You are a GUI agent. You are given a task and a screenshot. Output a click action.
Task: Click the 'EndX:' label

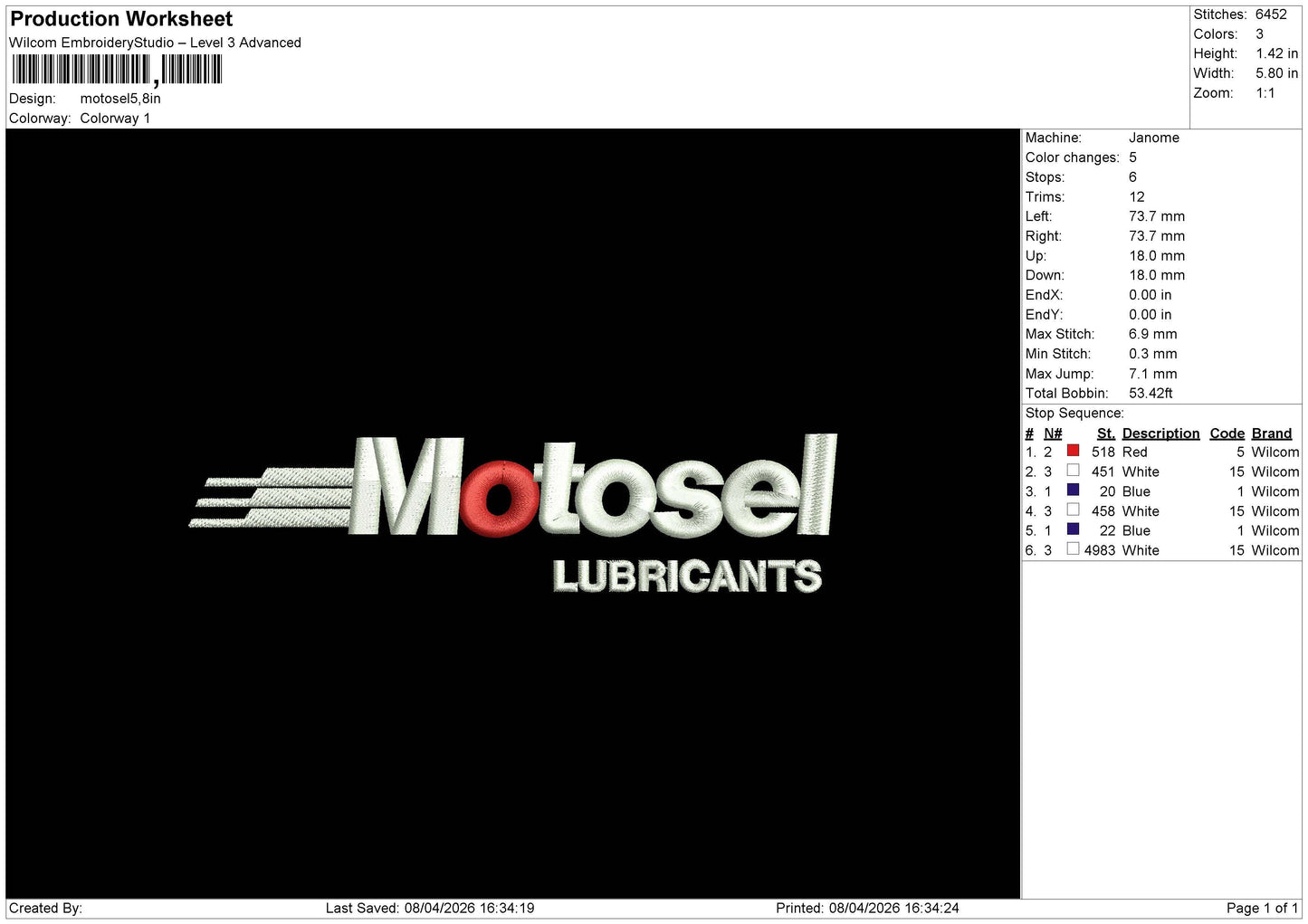[1044, 295]
